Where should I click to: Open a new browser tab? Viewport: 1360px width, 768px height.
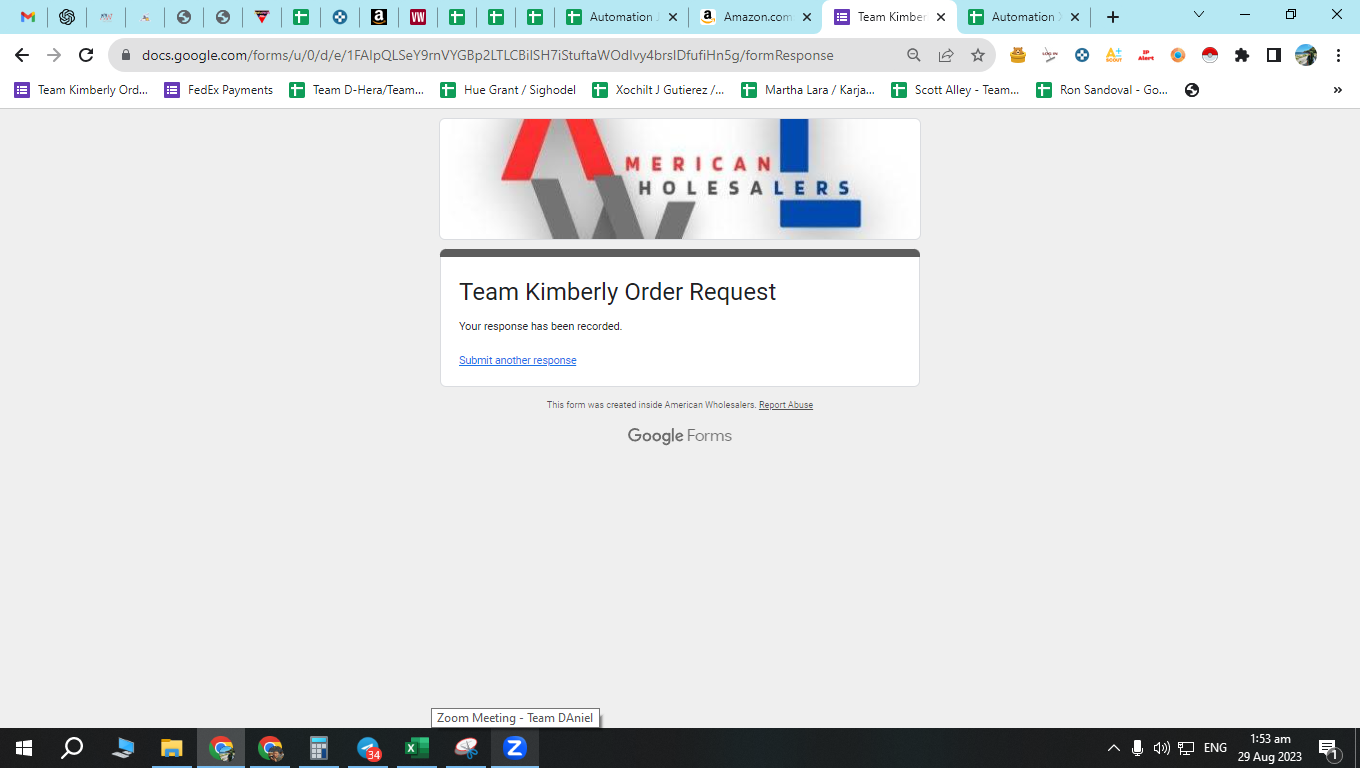pos(1113,17)
